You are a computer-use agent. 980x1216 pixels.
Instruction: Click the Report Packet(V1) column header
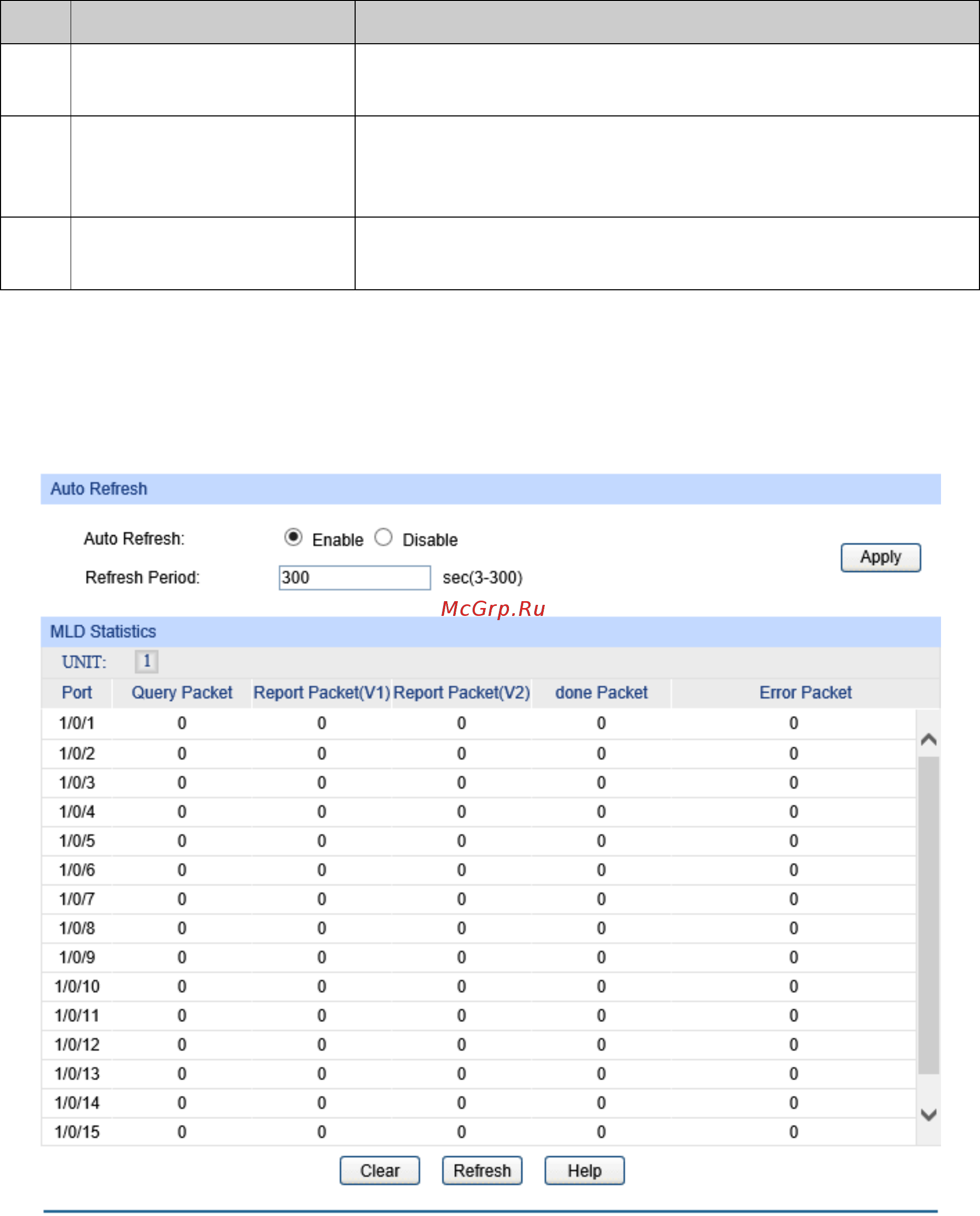(x=322, y=693)
